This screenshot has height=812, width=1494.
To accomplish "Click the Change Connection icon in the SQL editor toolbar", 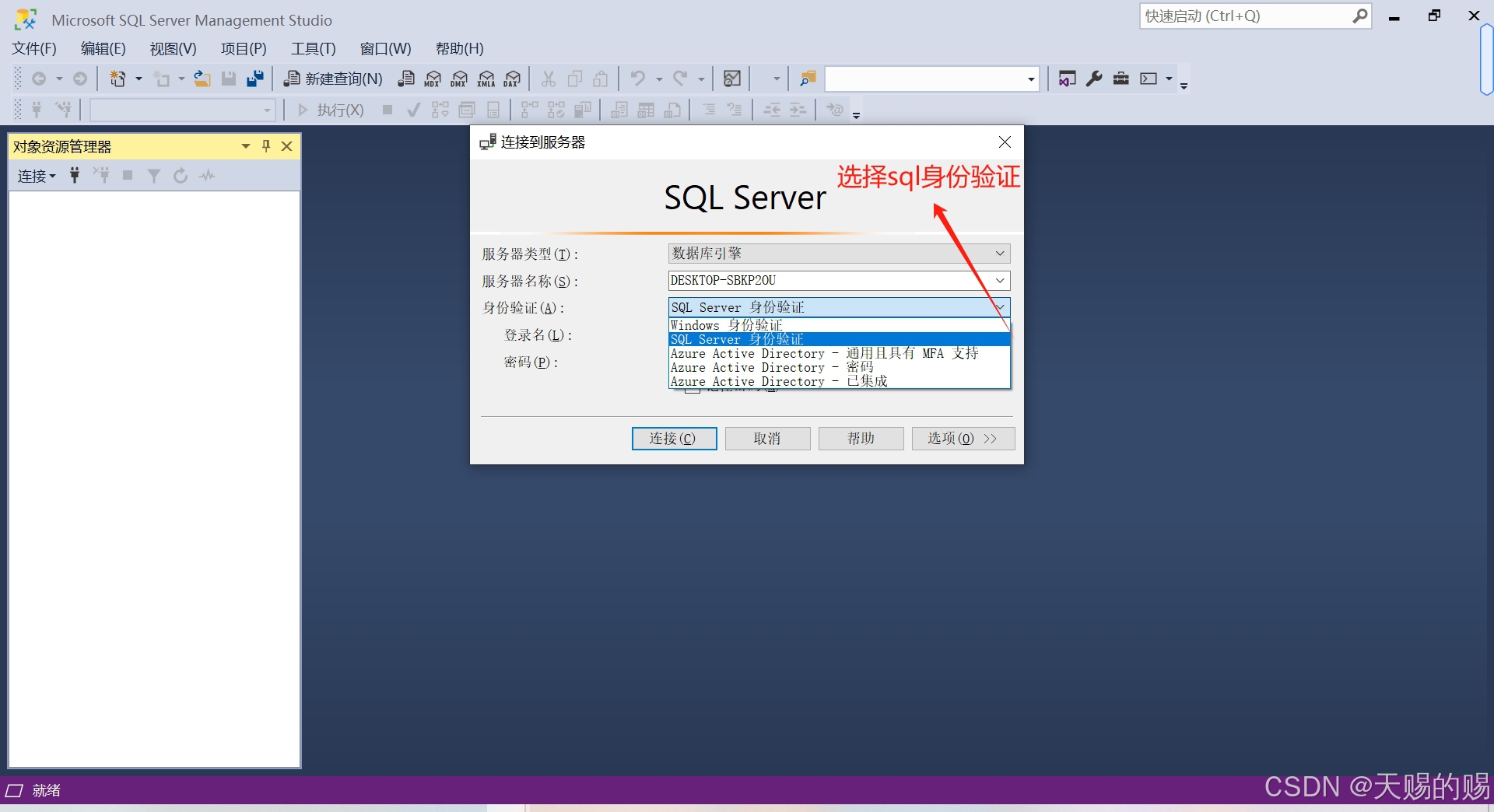I will pyautogui.click(x=64, y=110).
